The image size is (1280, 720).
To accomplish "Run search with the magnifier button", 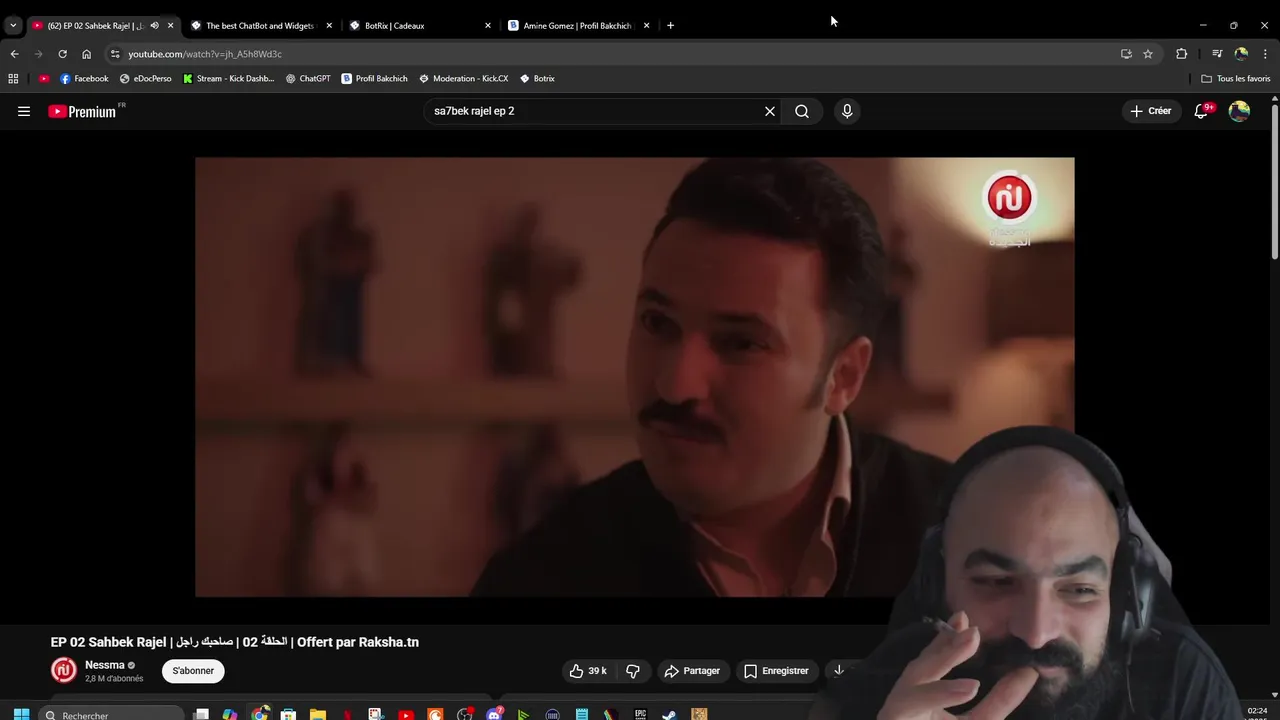I will 802,111.
